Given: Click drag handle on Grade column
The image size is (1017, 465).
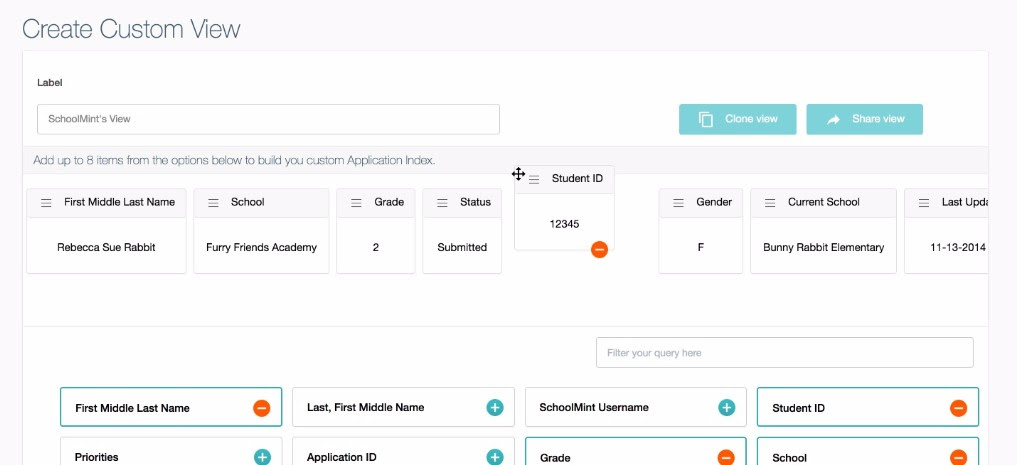Looking at the screenshot, I should pos(356,203).
